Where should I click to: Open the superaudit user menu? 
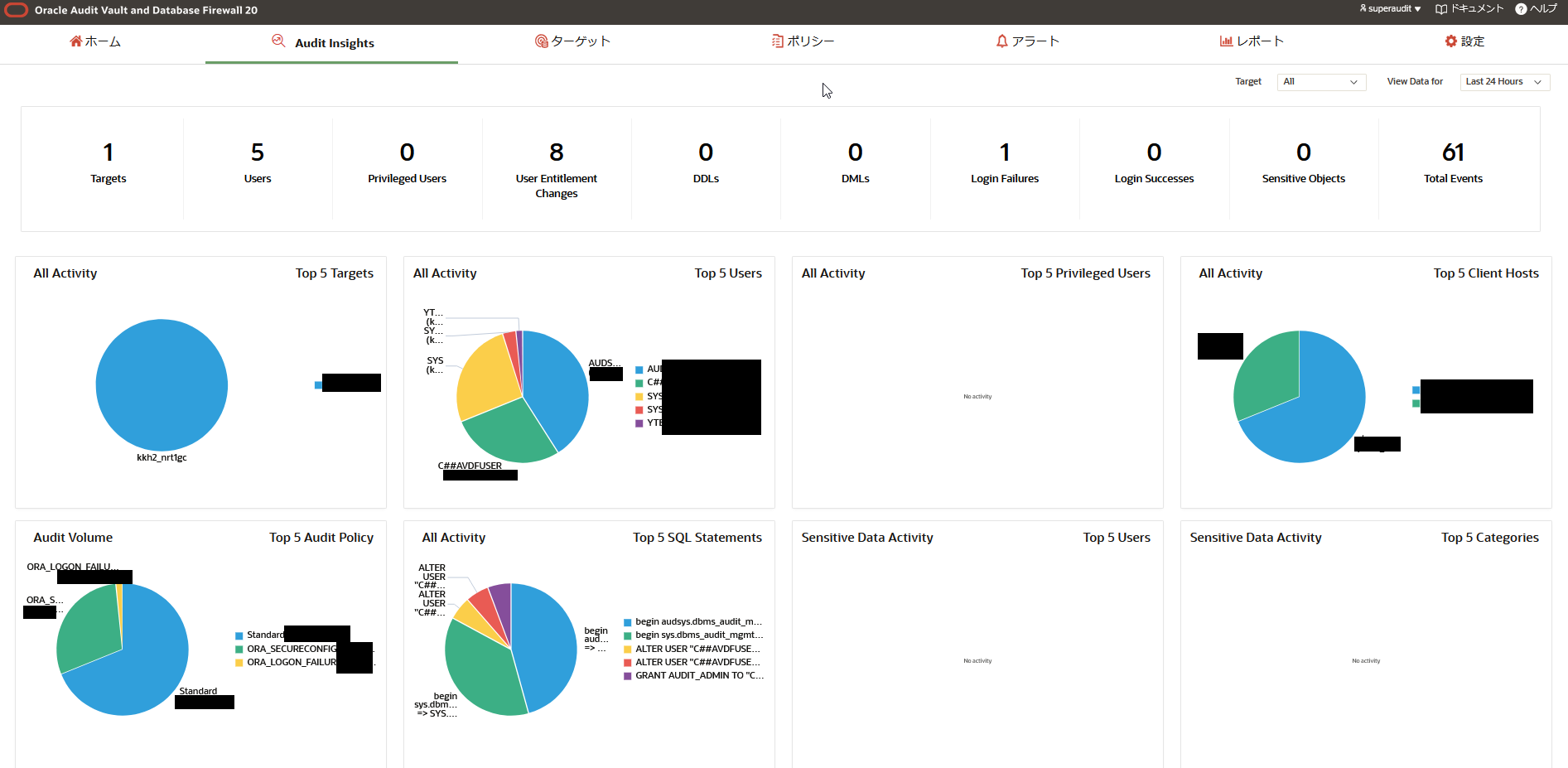(1391, 9)
